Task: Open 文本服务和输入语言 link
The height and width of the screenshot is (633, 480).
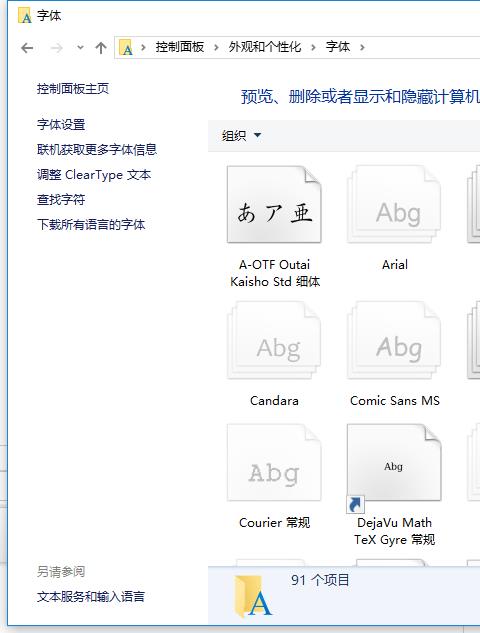Action: [90, 597]
